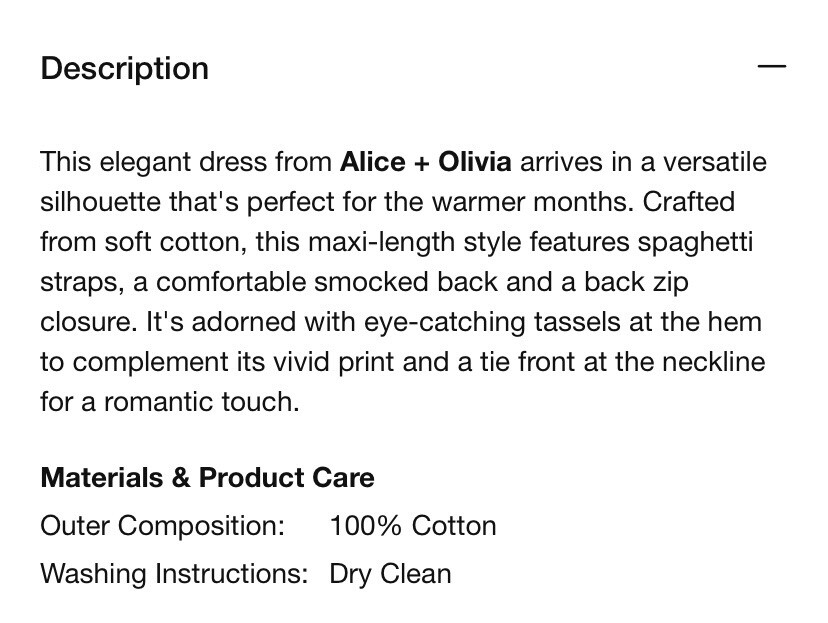Collapse the Description section using the minus icon
This screenshot has height=623, width=828.
coord(771,67)
